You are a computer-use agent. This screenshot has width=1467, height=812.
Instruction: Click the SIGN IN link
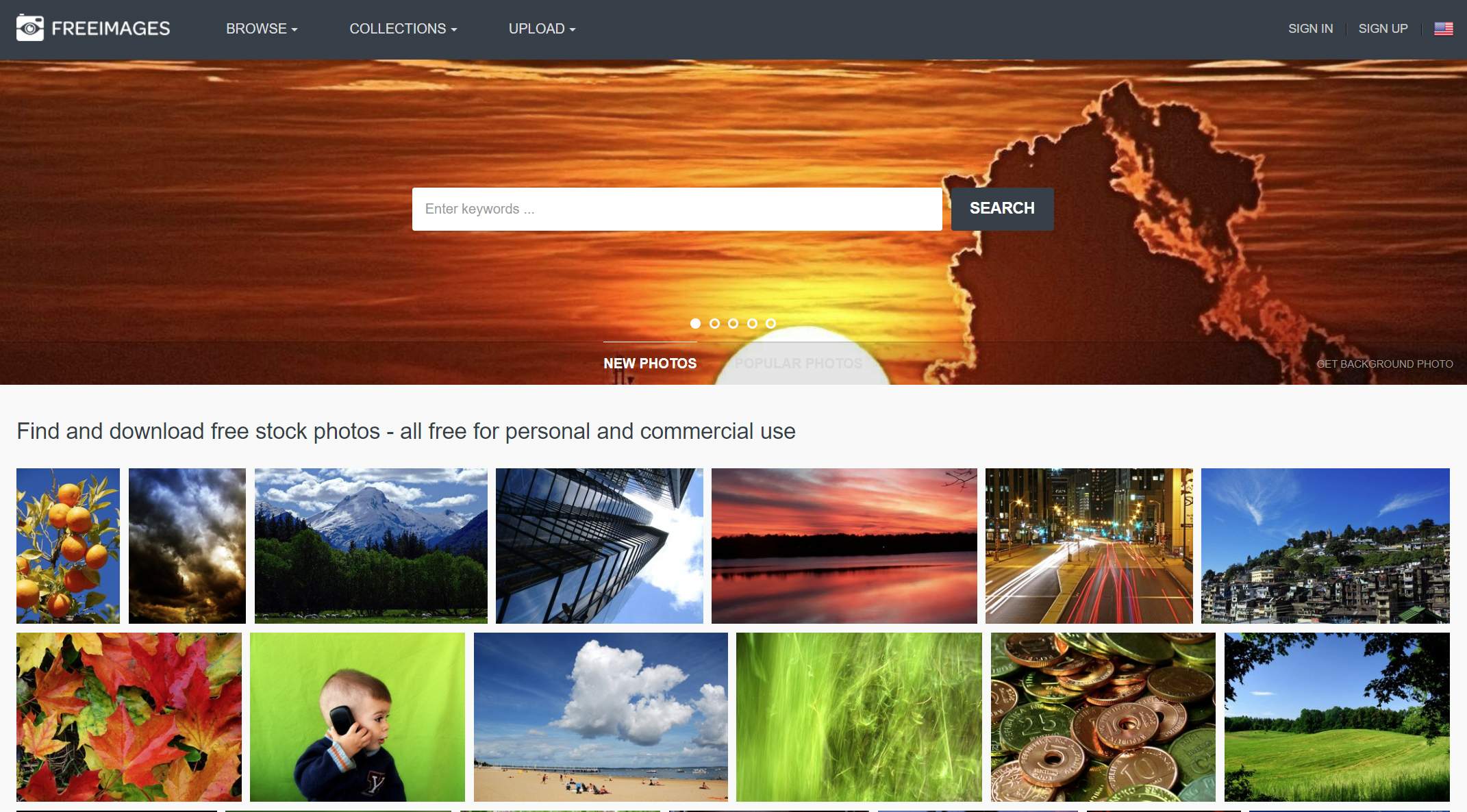click(x=1311, y=28)
